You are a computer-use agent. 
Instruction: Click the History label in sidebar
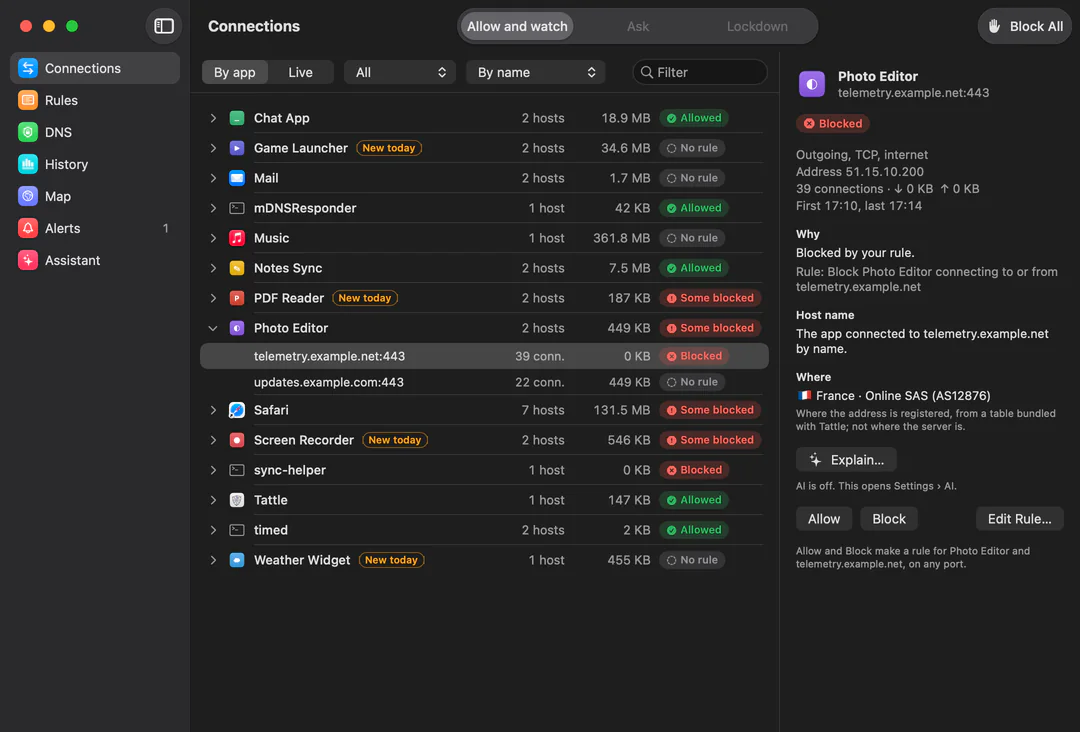tap(66, 164)
